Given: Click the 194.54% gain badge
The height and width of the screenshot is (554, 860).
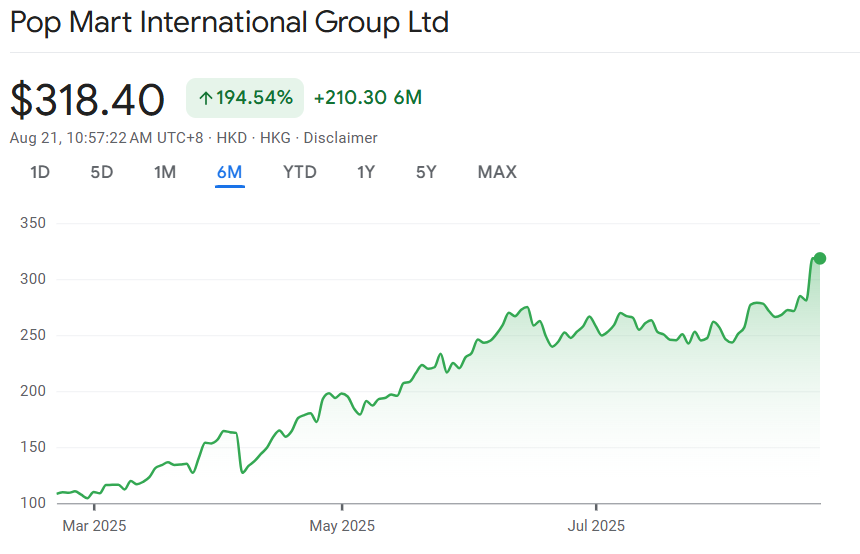Looking at the screenshot, I should pos(245,98).
